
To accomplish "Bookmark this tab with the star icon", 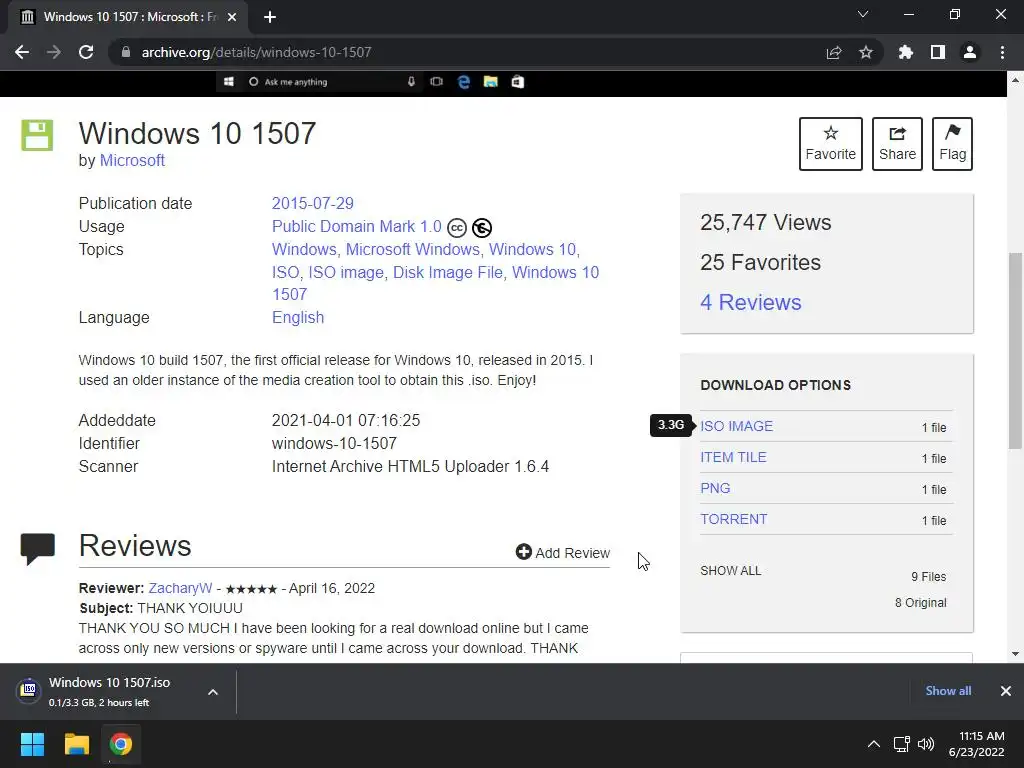I will click(x=866, y=52).
